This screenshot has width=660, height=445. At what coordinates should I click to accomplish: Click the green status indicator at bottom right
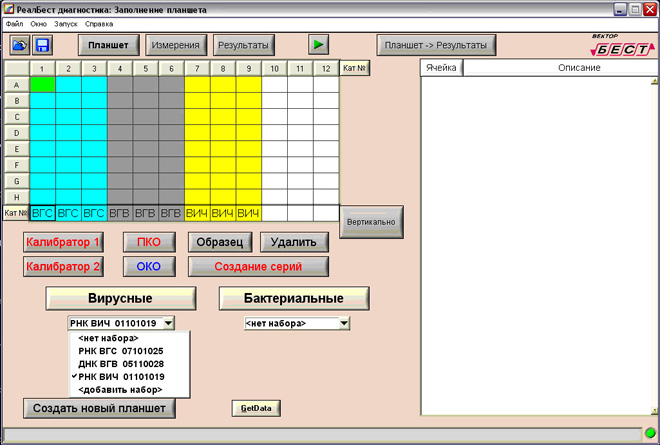point(651,433)
